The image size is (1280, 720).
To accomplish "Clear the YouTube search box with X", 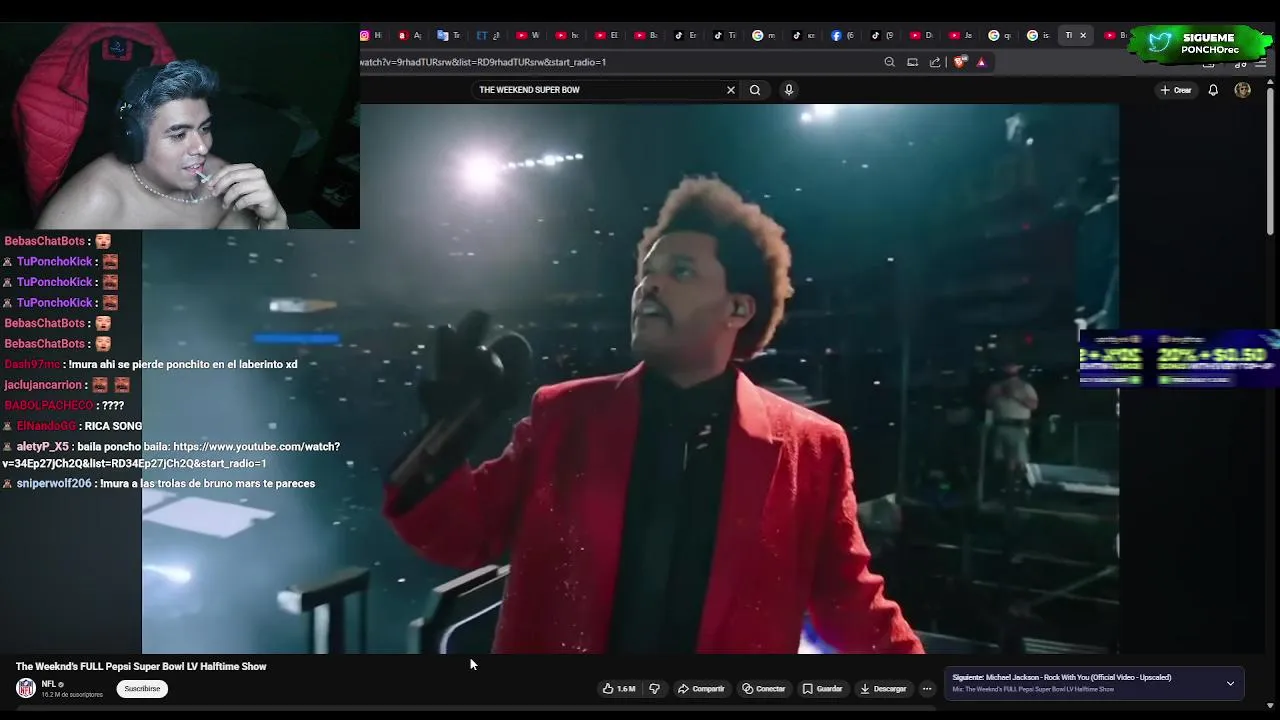I will point(731,90).
